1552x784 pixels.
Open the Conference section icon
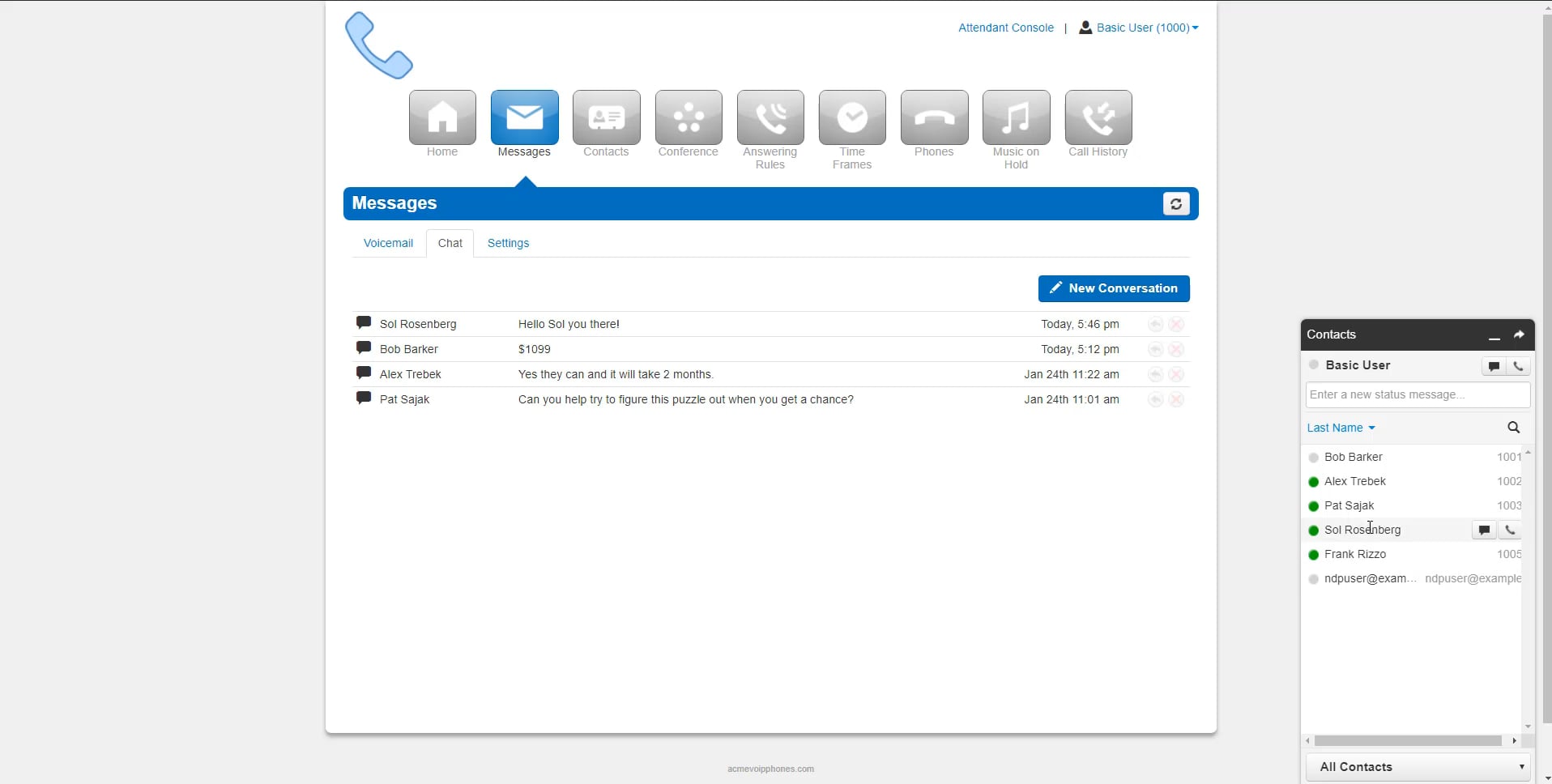coord(689,117)
